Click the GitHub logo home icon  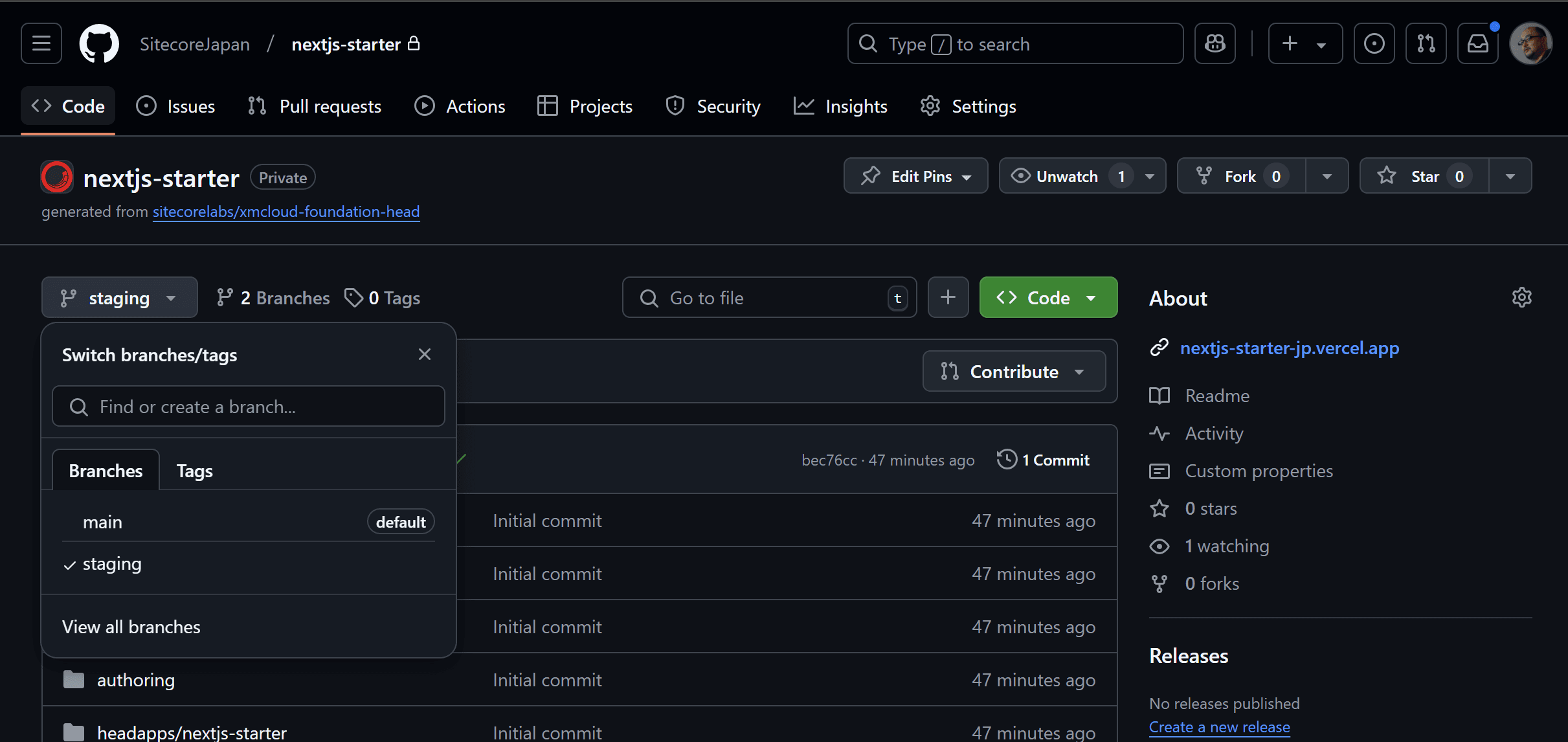click(99, 43)
